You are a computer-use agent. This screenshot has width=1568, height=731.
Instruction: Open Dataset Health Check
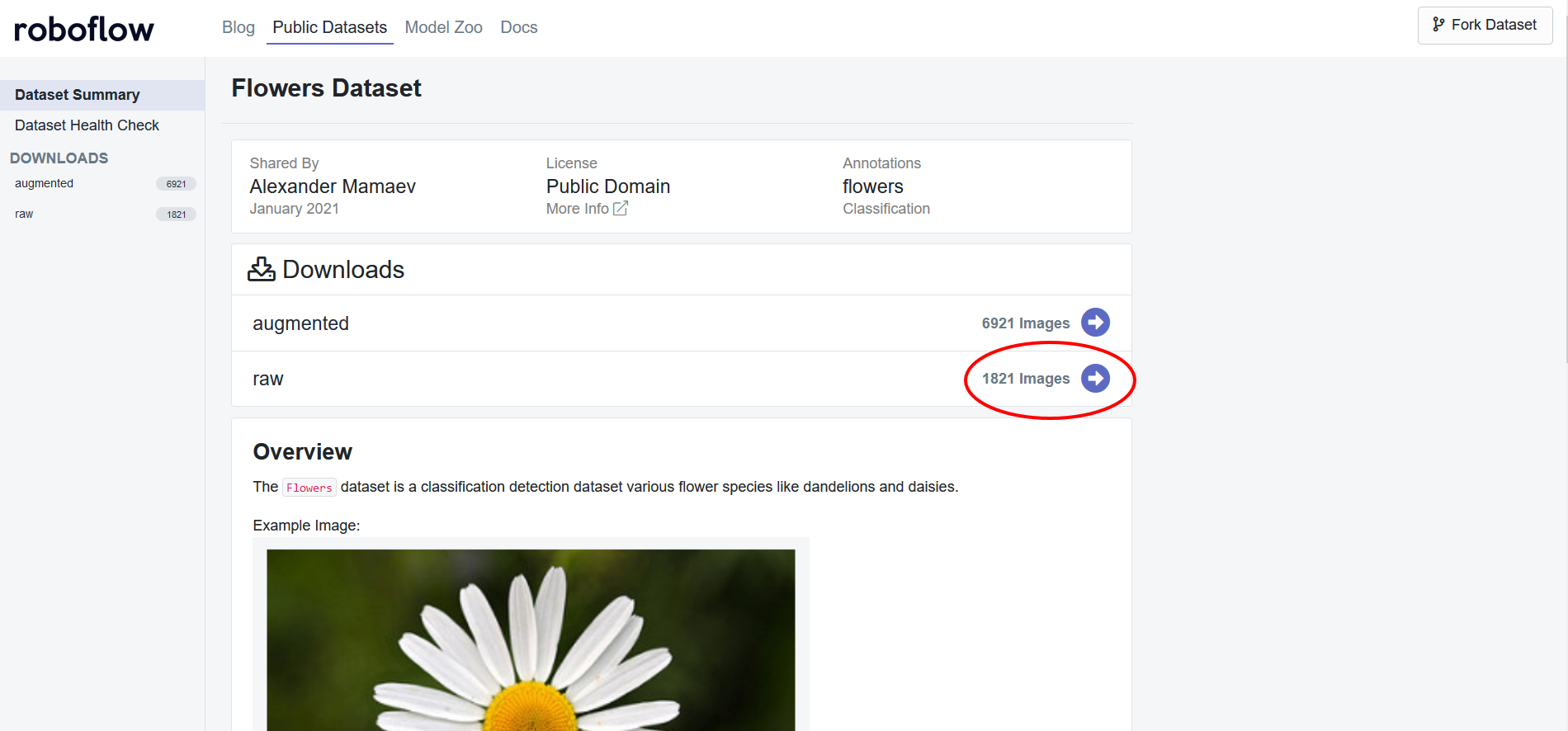pyautogui.click(x=87, y=125)
